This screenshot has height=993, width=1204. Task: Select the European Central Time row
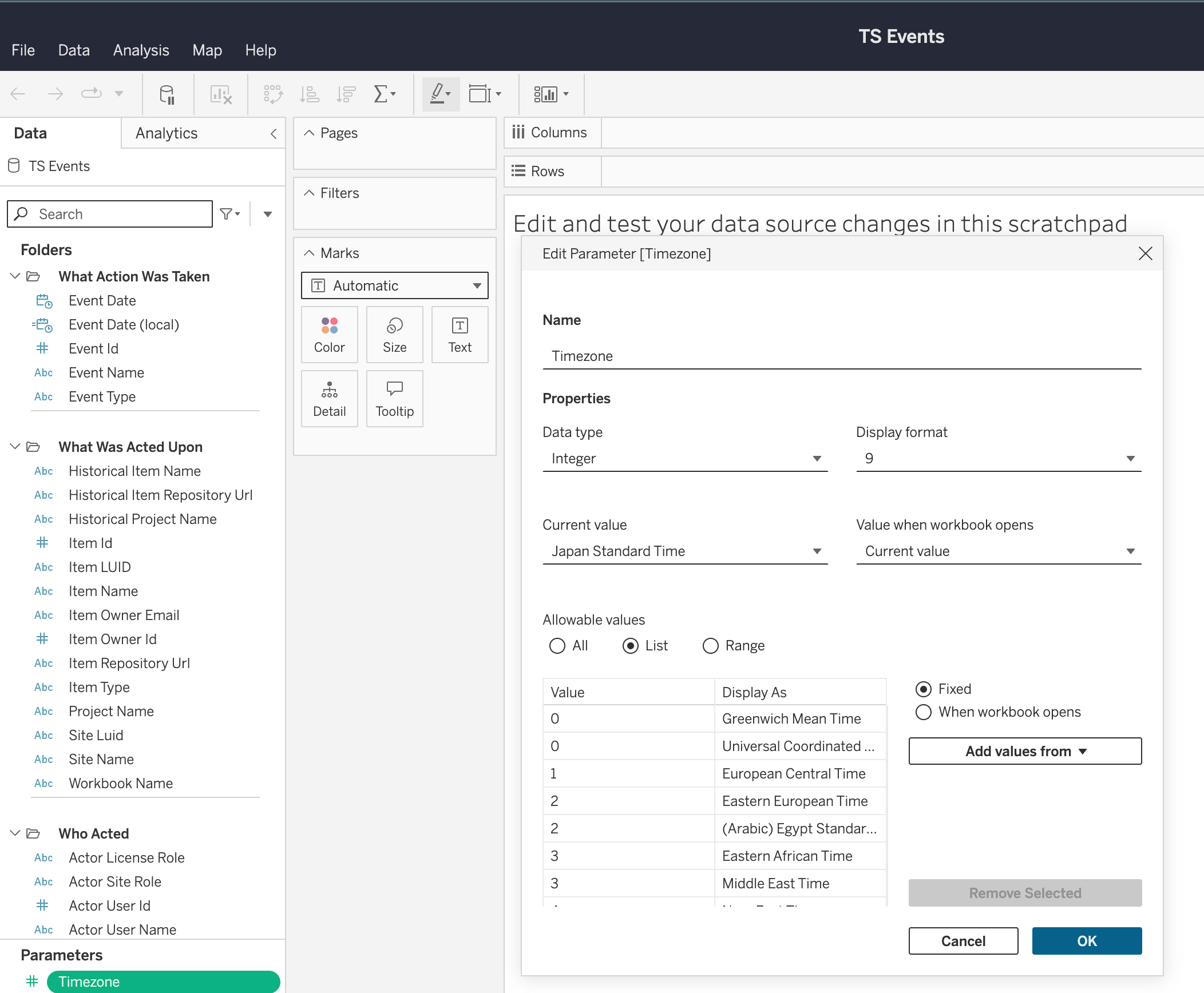pos(714,774)
